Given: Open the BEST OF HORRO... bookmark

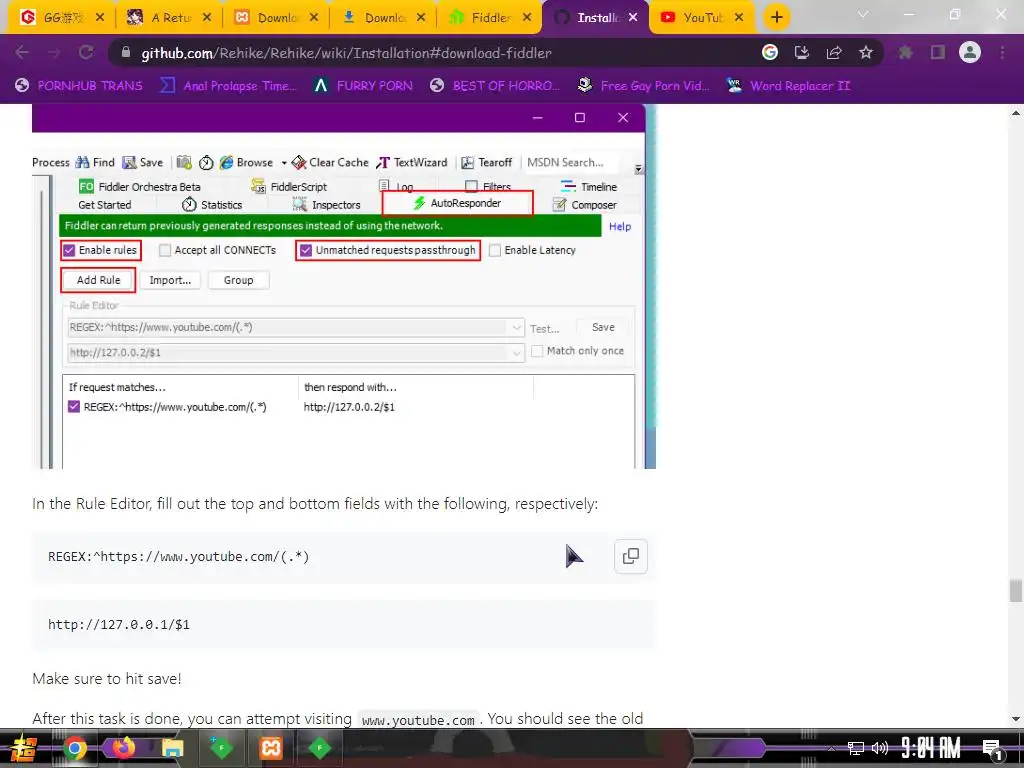Looking at the screenshot, I should [495, 86].
